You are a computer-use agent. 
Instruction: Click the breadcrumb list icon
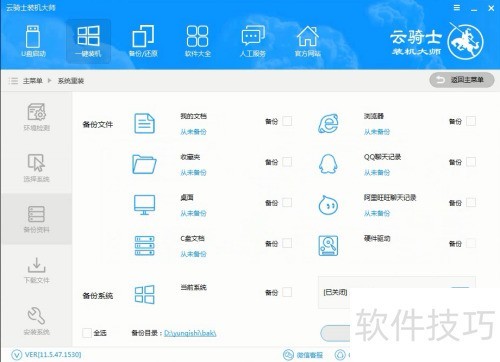[x=13, y=81]
